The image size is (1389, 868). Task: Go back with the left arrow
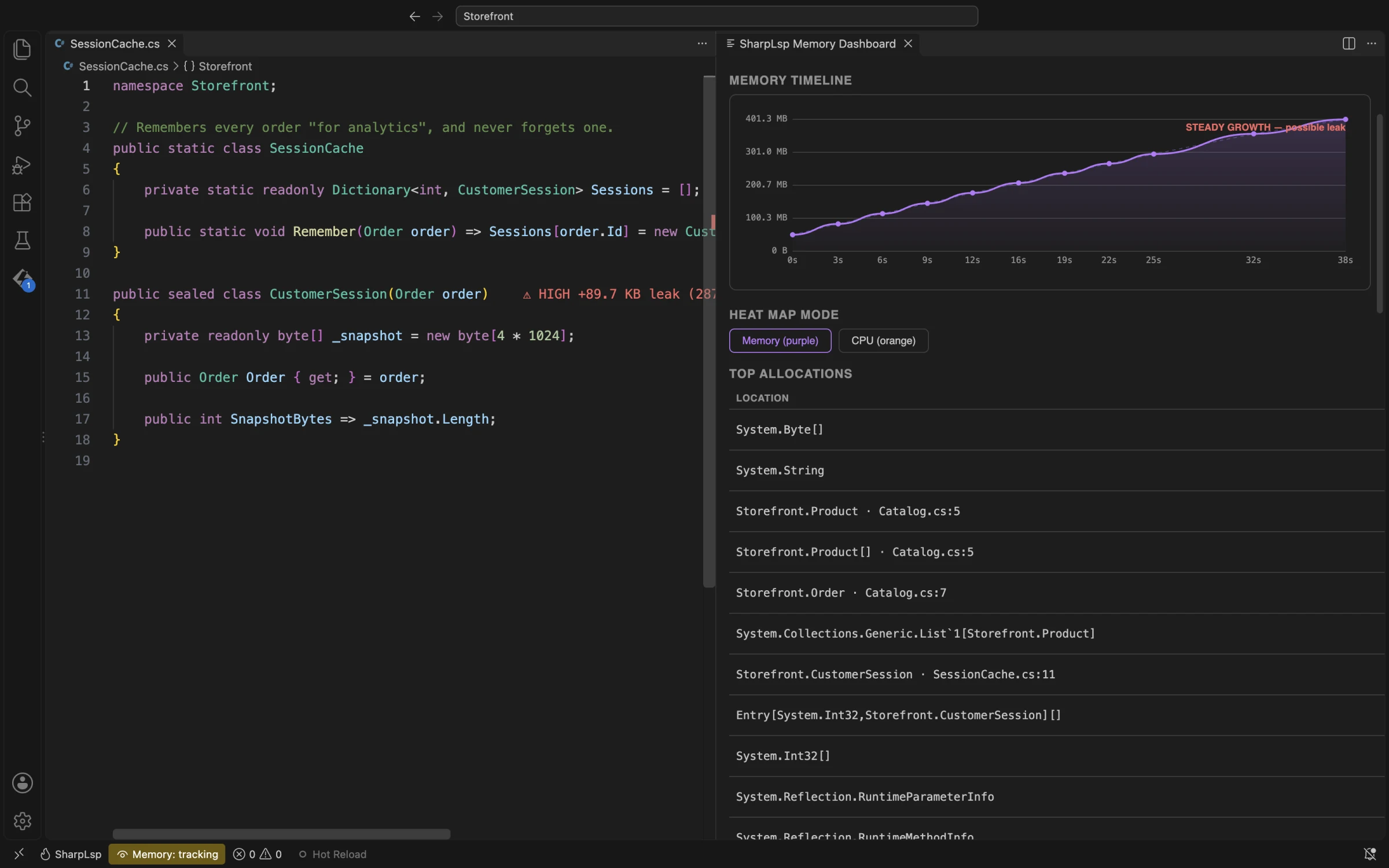tap(414, 16)
